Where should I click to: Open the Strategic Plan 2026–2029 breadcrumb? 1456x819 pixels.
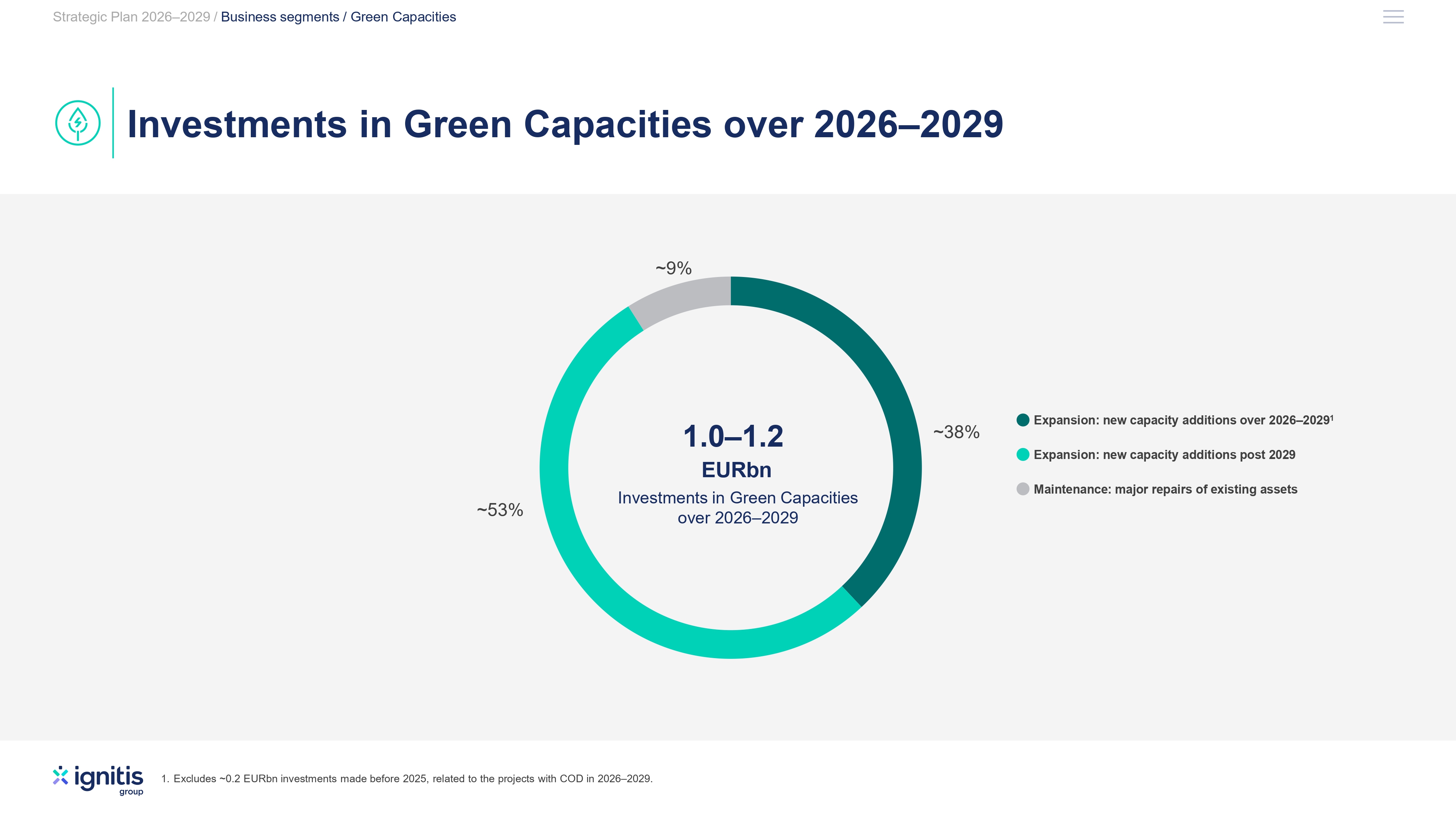tap(131, 17)
